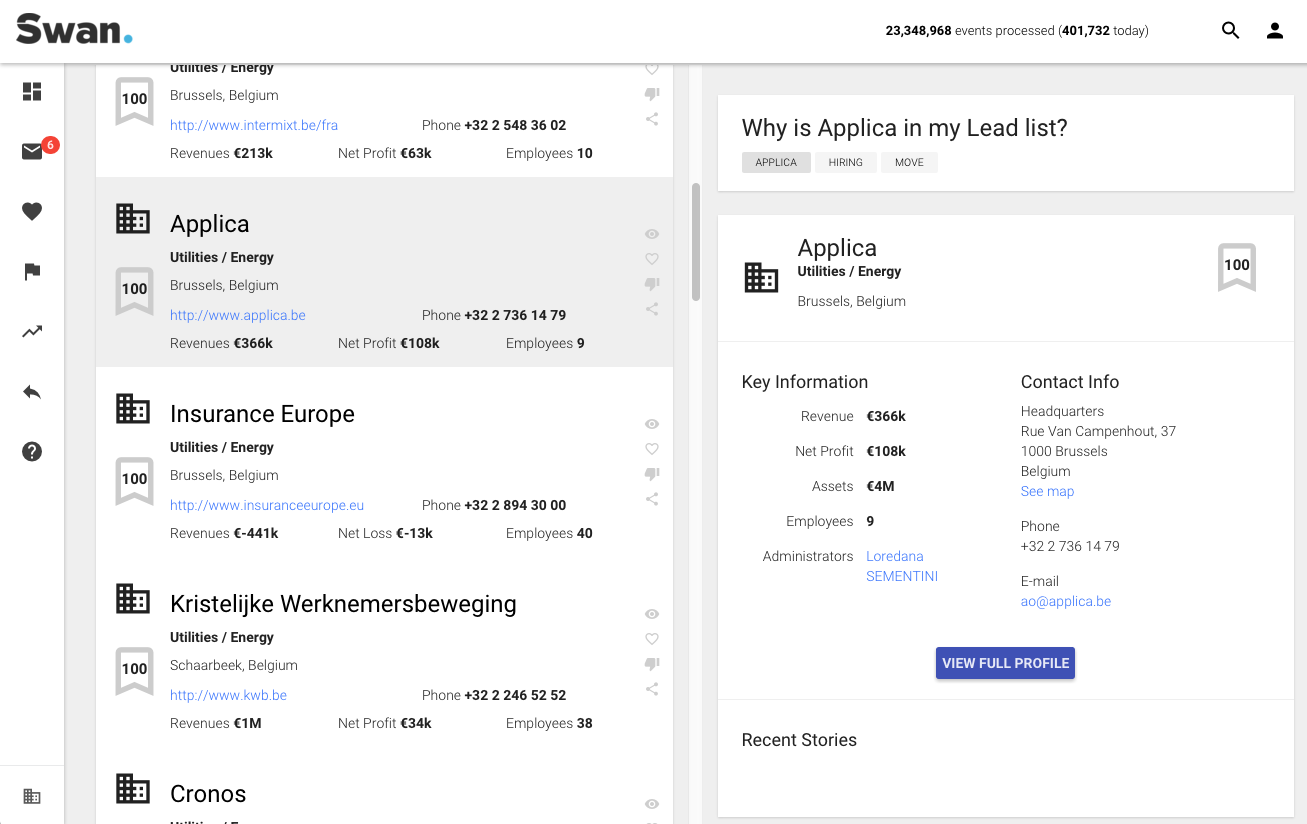Share the Insurance Europe lead
1307x824 pixels.
pos(652,499)
